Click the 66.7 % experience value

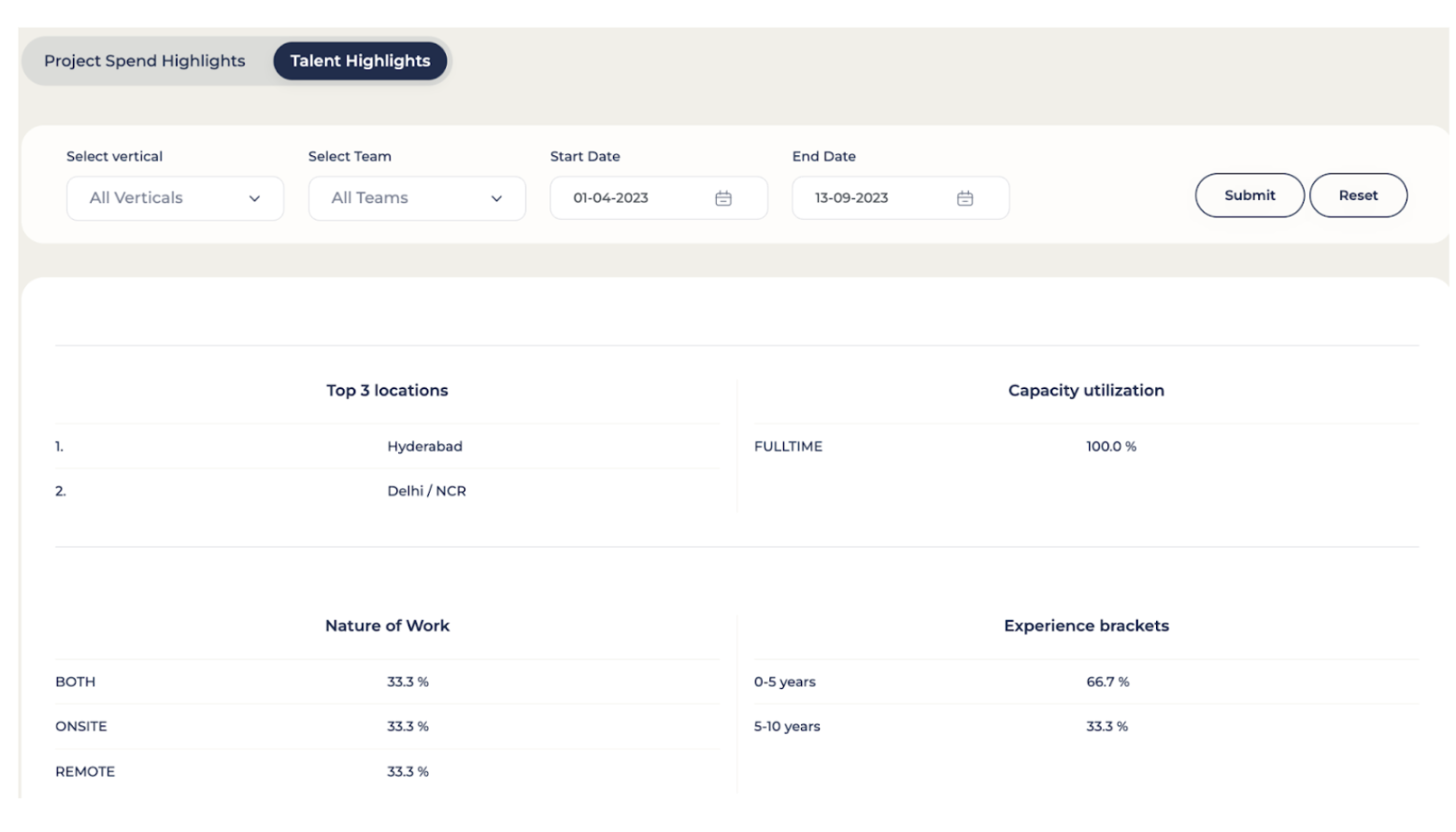click(x=1107, y=682)
